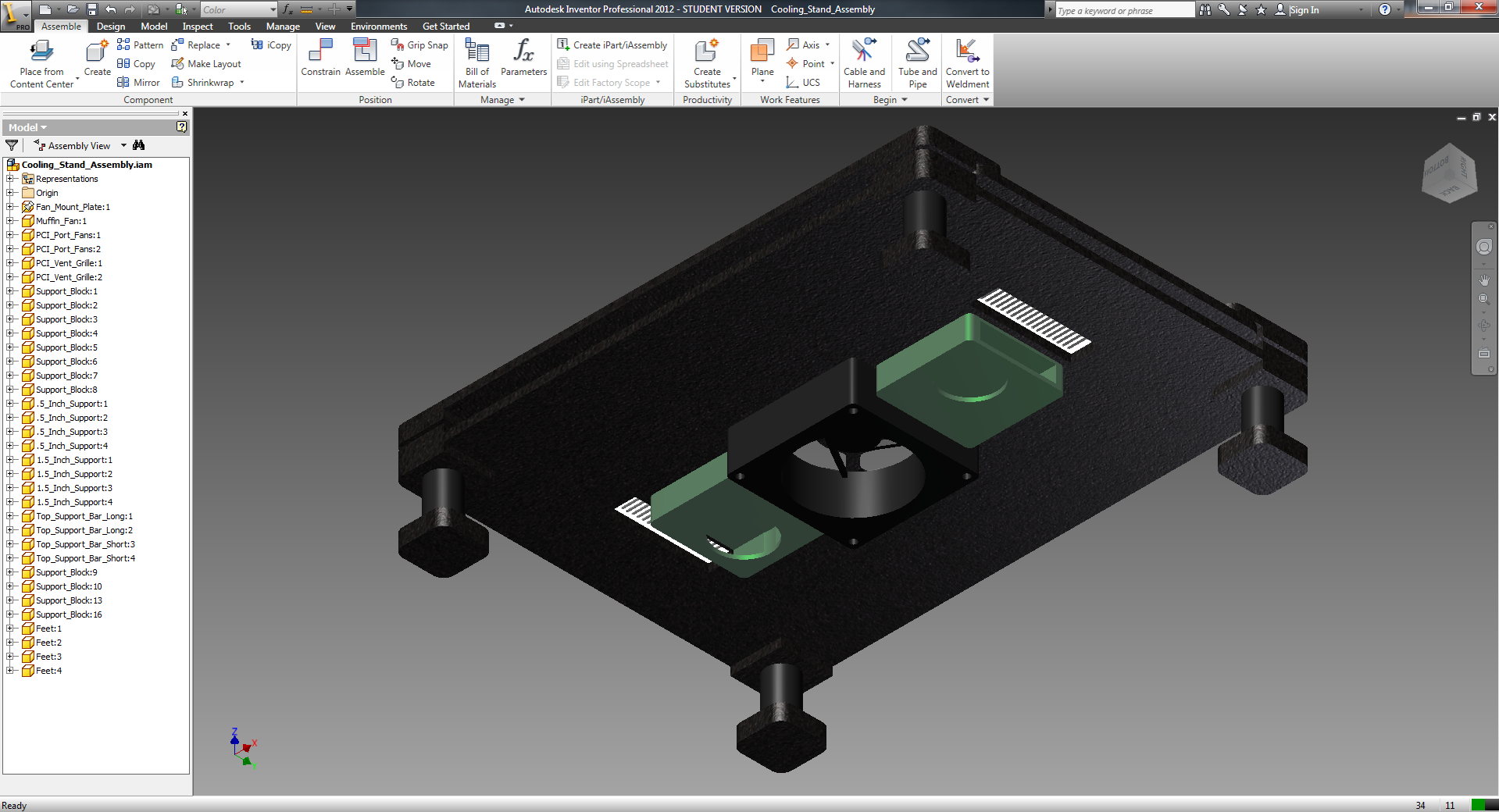The width and height of the screenshot is (1499, 812).
Task: Click the Create component icon
Action: tap(97, 52)
